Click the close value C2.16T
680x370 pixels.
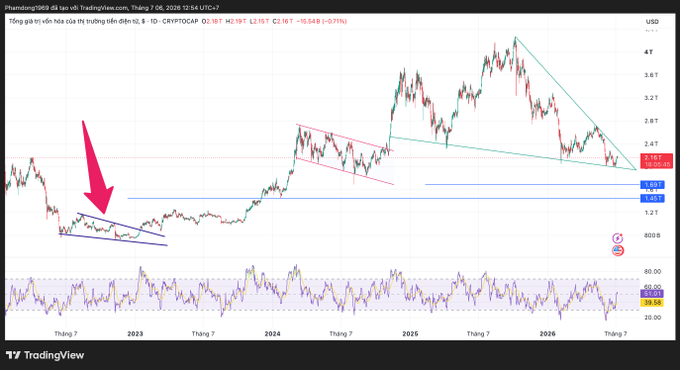pos(283,21)
